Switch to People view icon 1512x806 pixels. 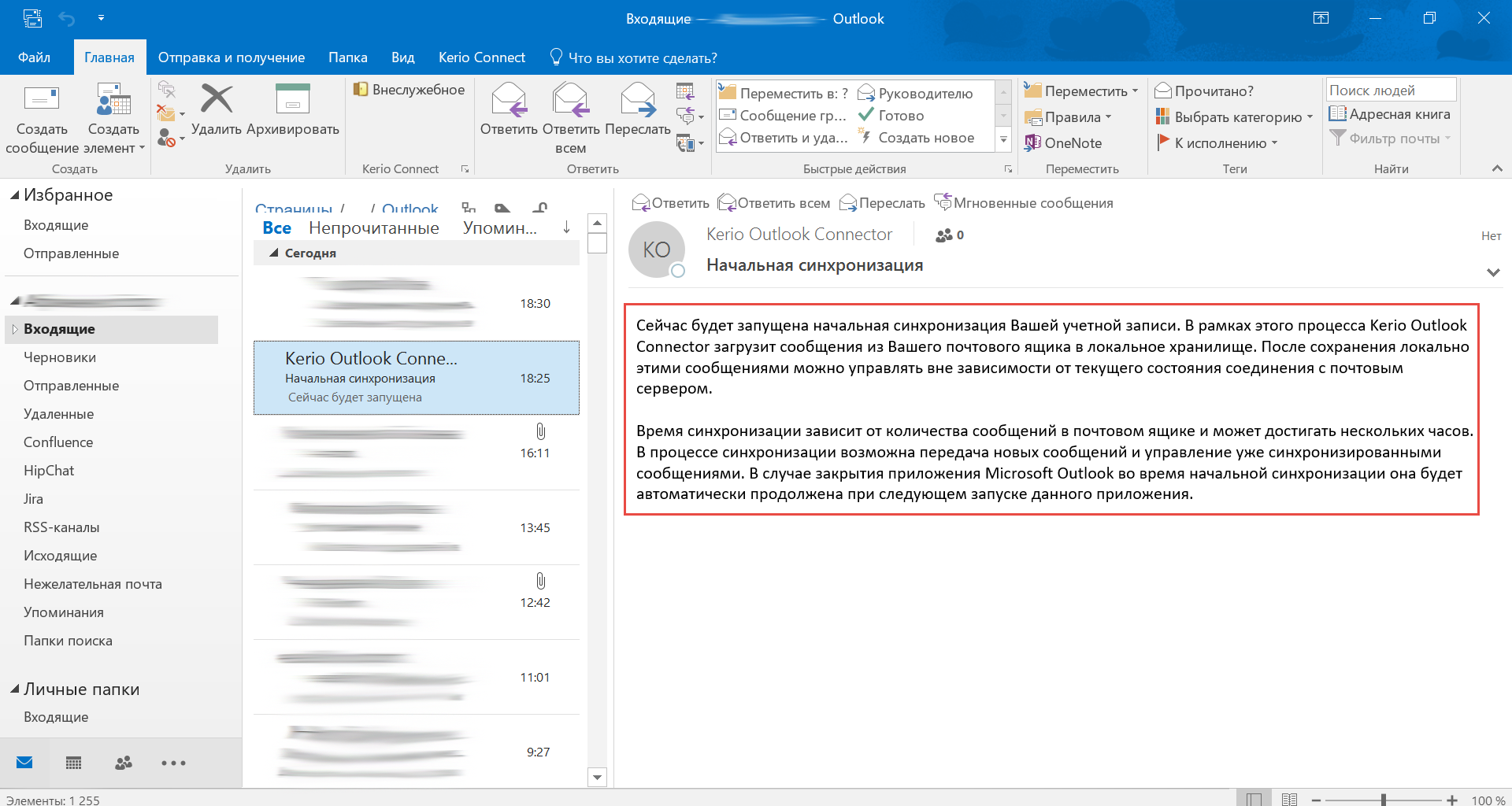(x=124, y=763)
